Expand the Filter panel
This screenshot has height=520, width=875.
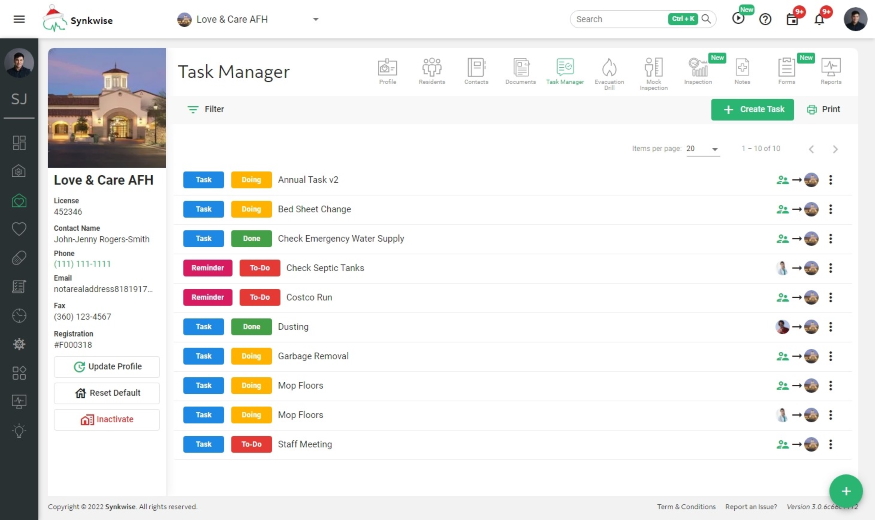pos(205,109)
